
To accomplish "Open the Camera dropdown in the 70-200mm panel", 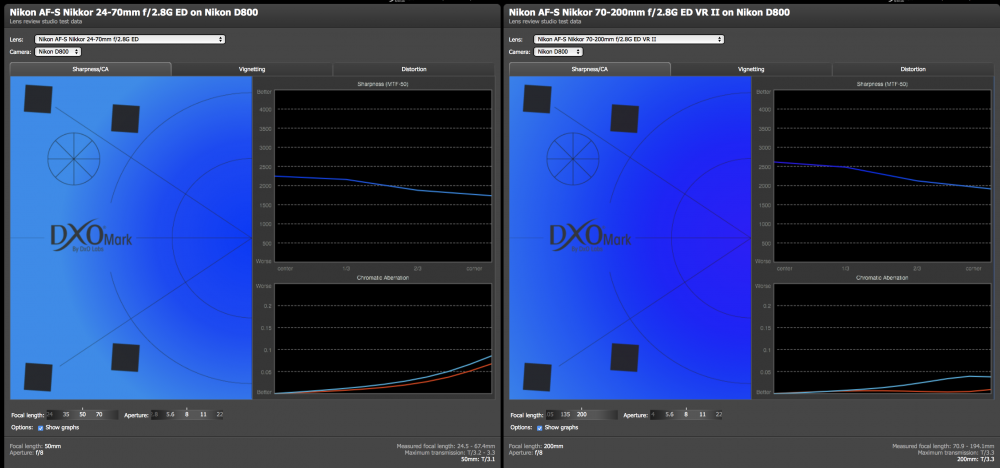I will point(557,52).
